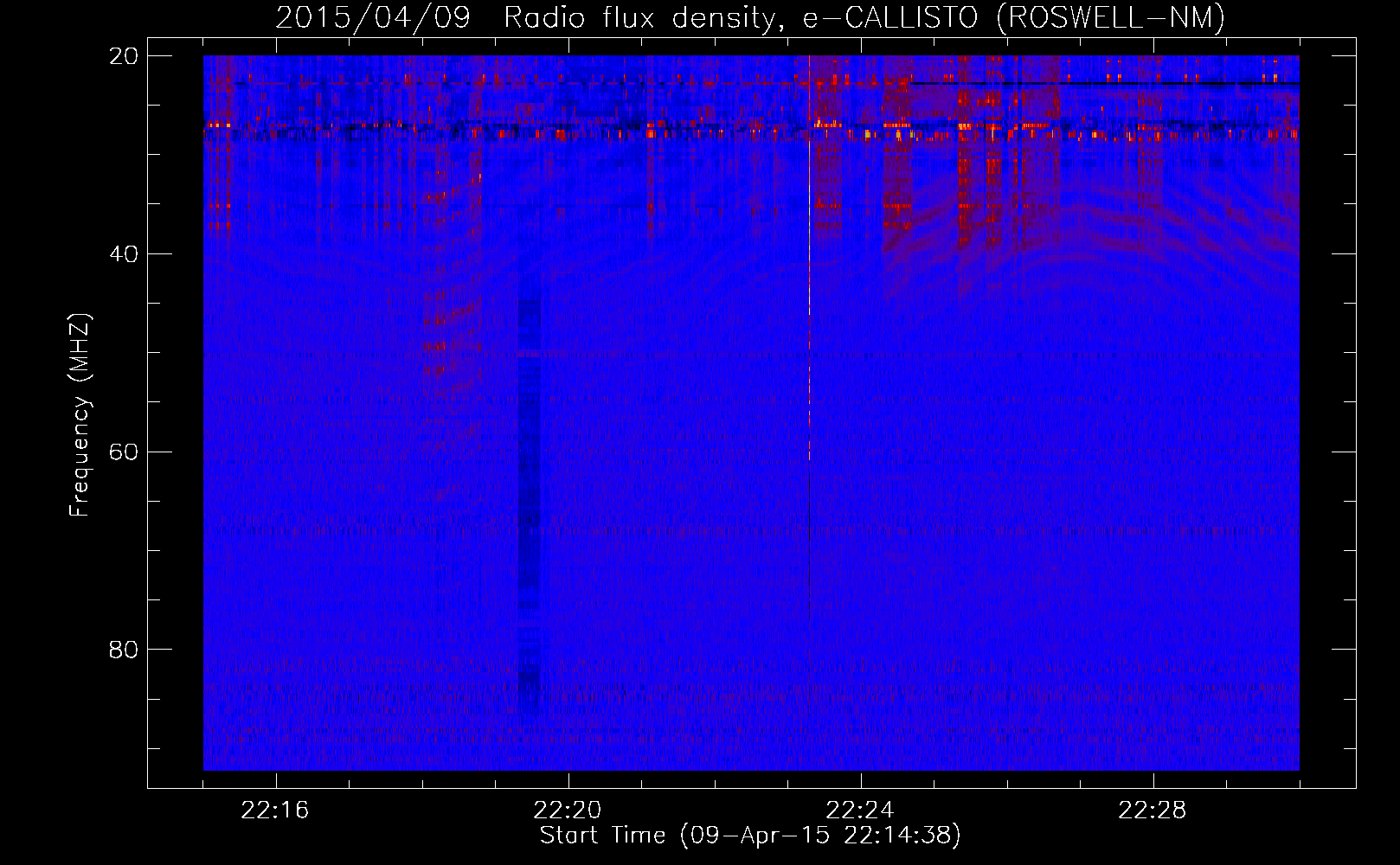The image size is (1400, 865).
Task: Click the 22:24 time tick label
Action: 860,811
